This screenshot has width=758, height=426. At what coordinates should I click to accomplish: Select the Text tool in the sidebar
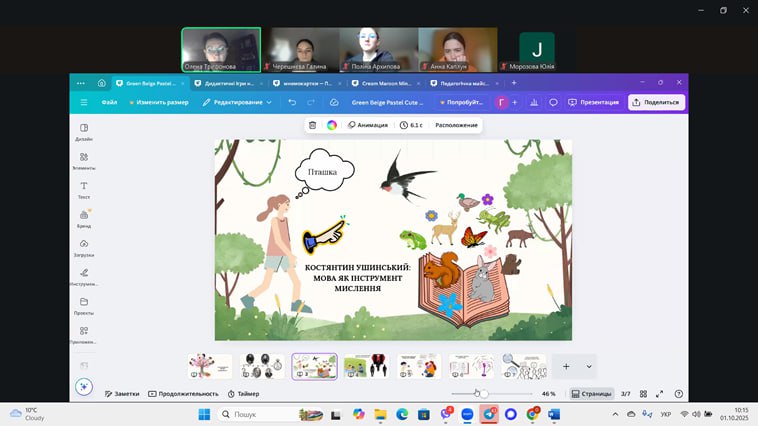84,190
